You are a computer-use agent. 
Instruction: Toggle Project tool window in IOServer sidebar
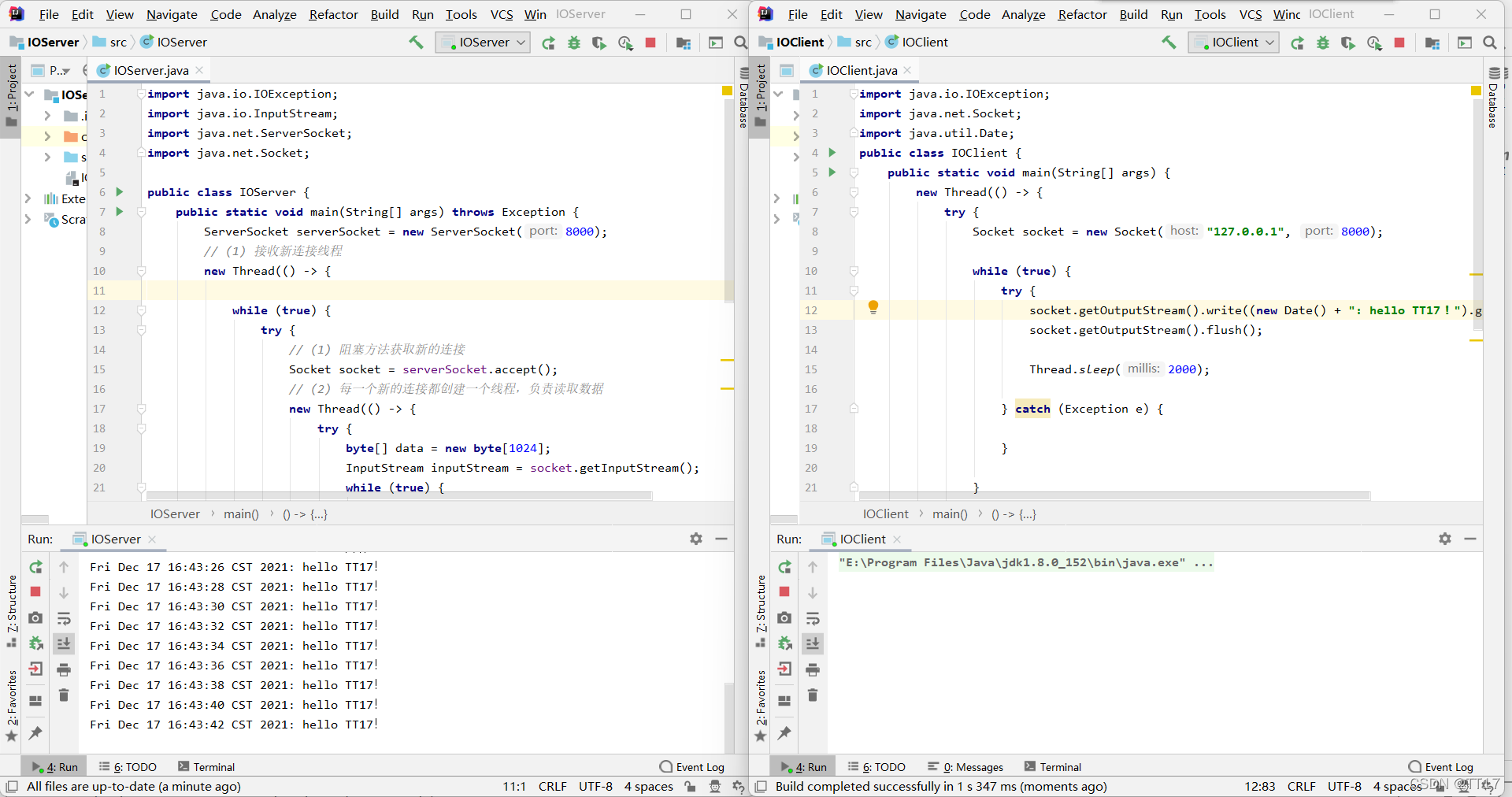11,96
